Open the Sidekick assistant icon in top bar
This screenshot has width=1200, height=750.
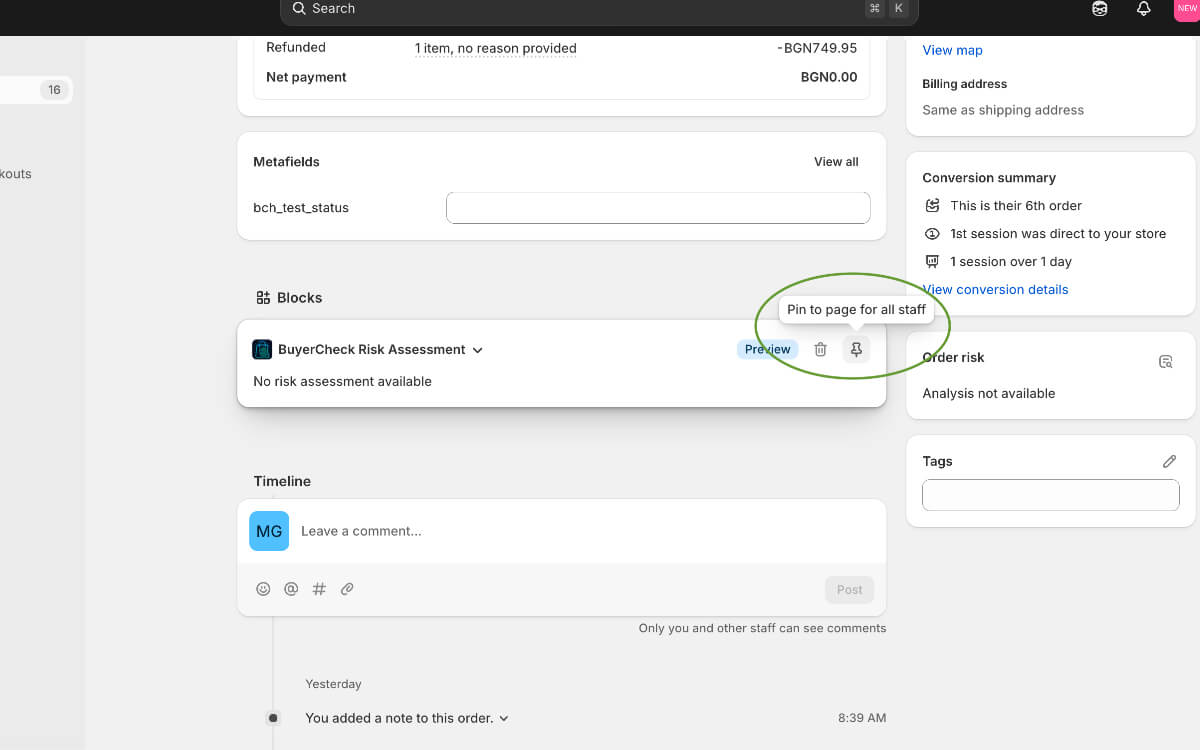click(1100, 8)
